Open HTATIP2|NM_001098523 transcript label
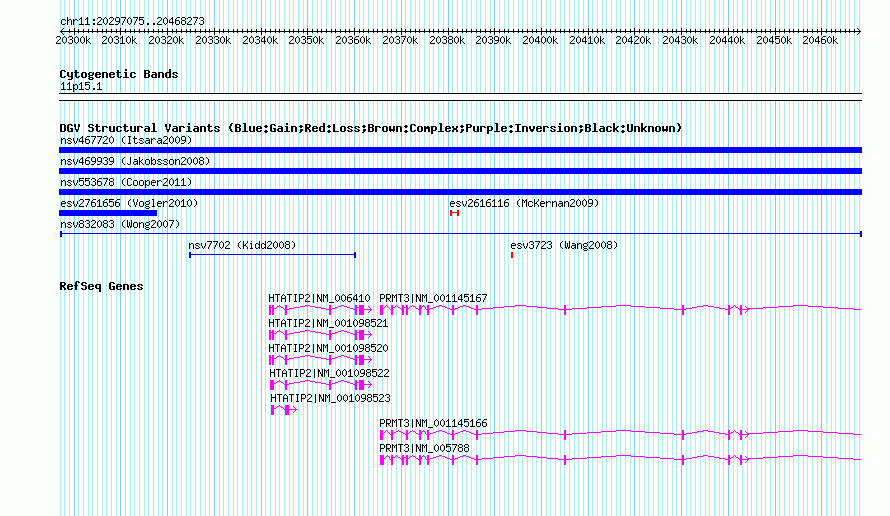Viewport: 890px width, 516px height. coord(330,398)
